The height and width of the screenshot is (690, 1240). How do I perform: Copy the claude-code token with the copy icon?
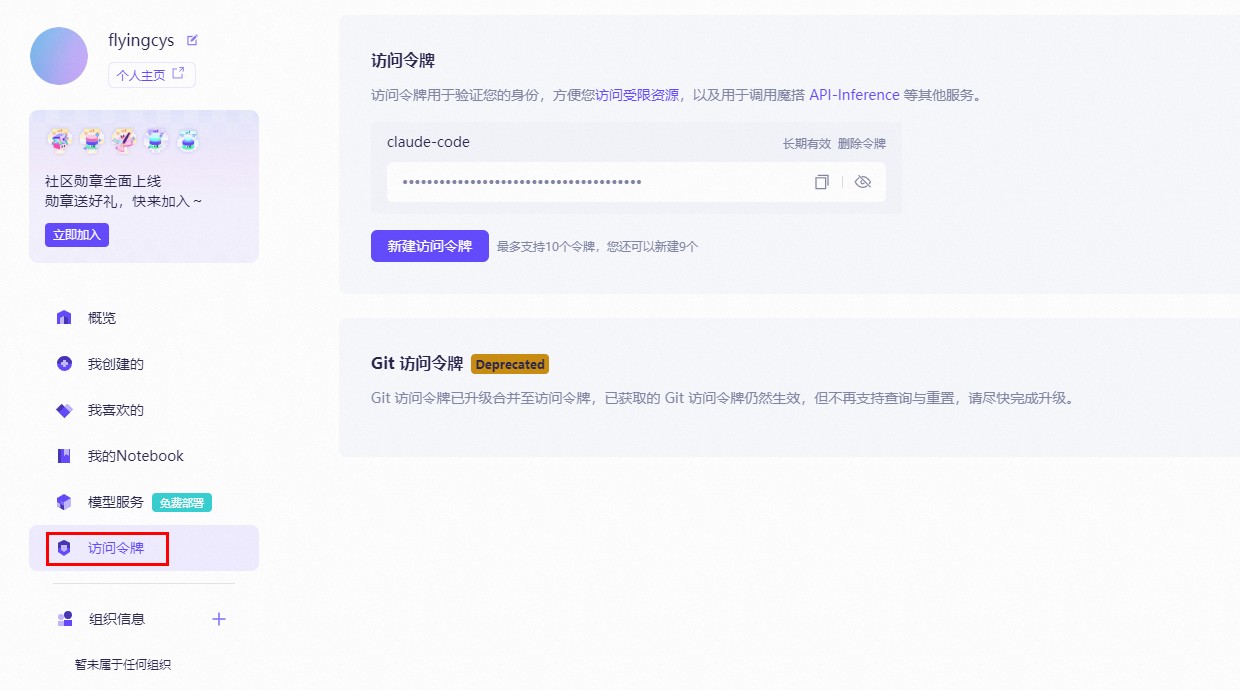(820, 181)
